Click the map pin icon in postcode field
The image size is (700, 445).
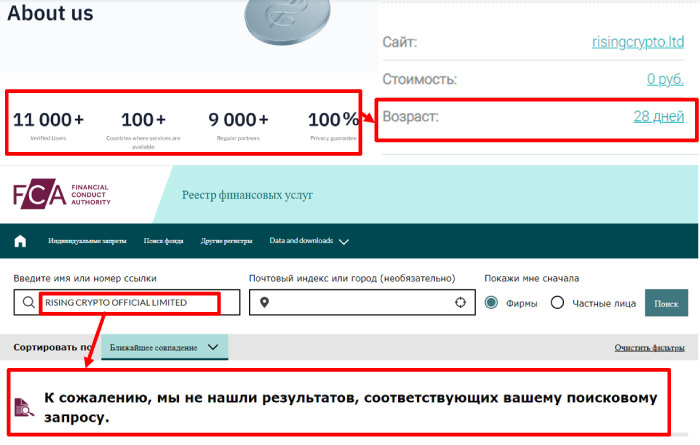click(x=264, y=303)
